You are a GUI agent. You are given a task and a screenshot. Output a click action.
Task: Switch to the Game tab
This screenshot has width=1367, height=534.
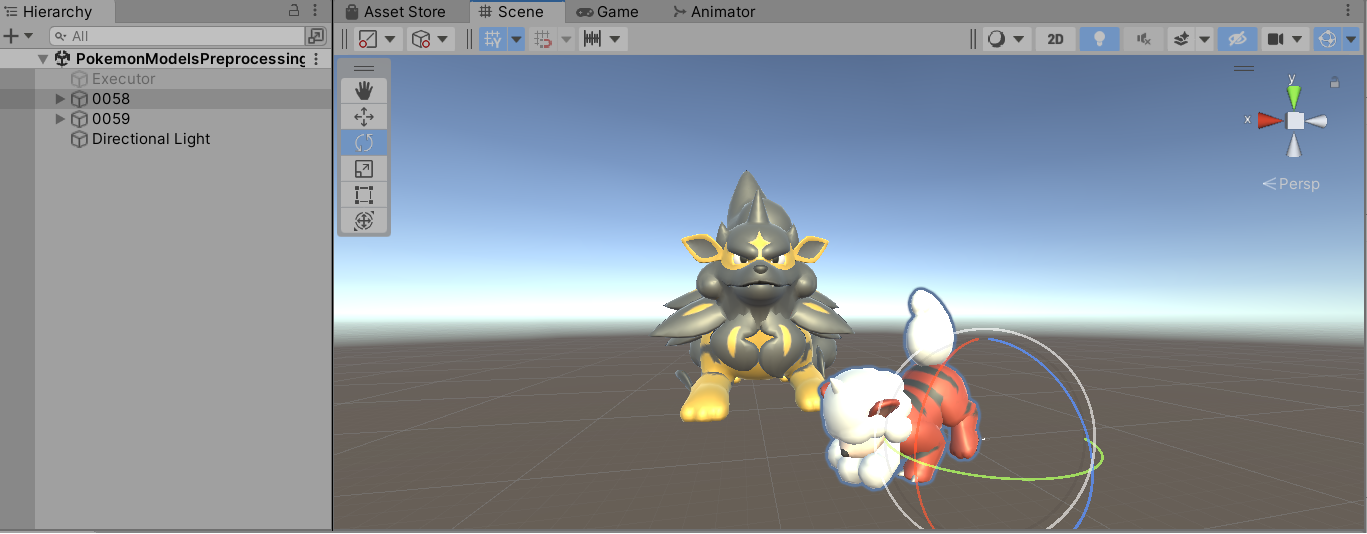[607, 12]
